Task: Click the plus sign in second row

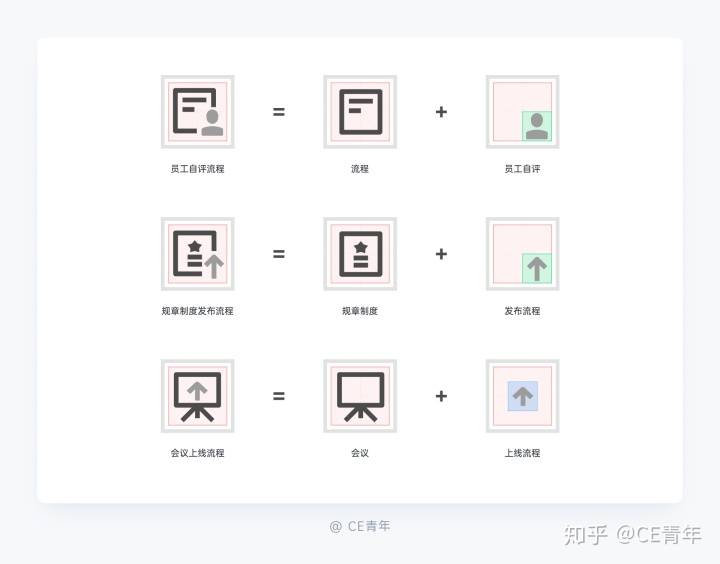Action: [441, 254]
